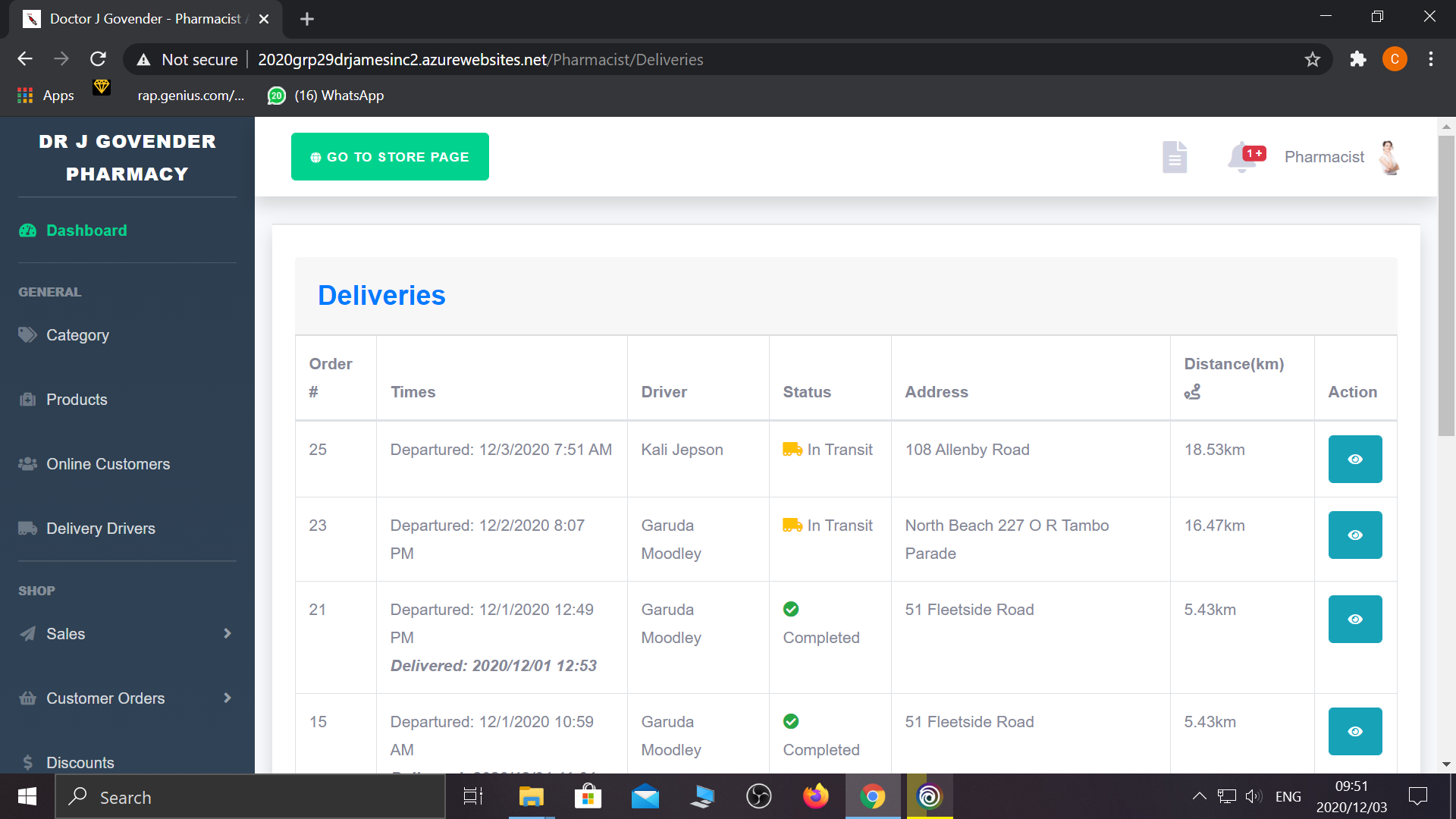Open Chrome's three-dot menu
This screenshot has width=1456, height=819.
(x=1430, y=59)
